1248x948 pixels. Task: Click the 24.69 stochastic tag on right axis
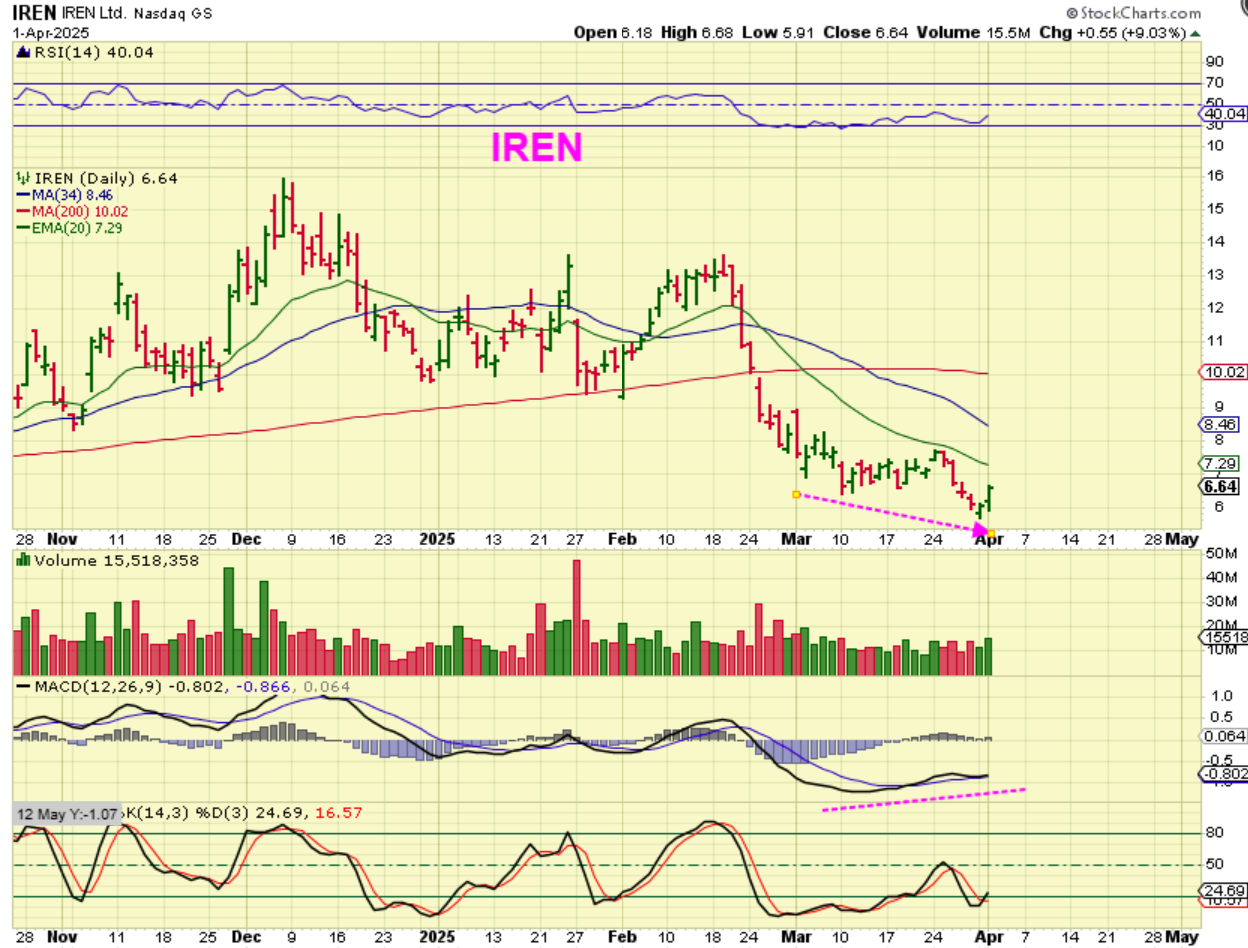(x=1223, y=890)
